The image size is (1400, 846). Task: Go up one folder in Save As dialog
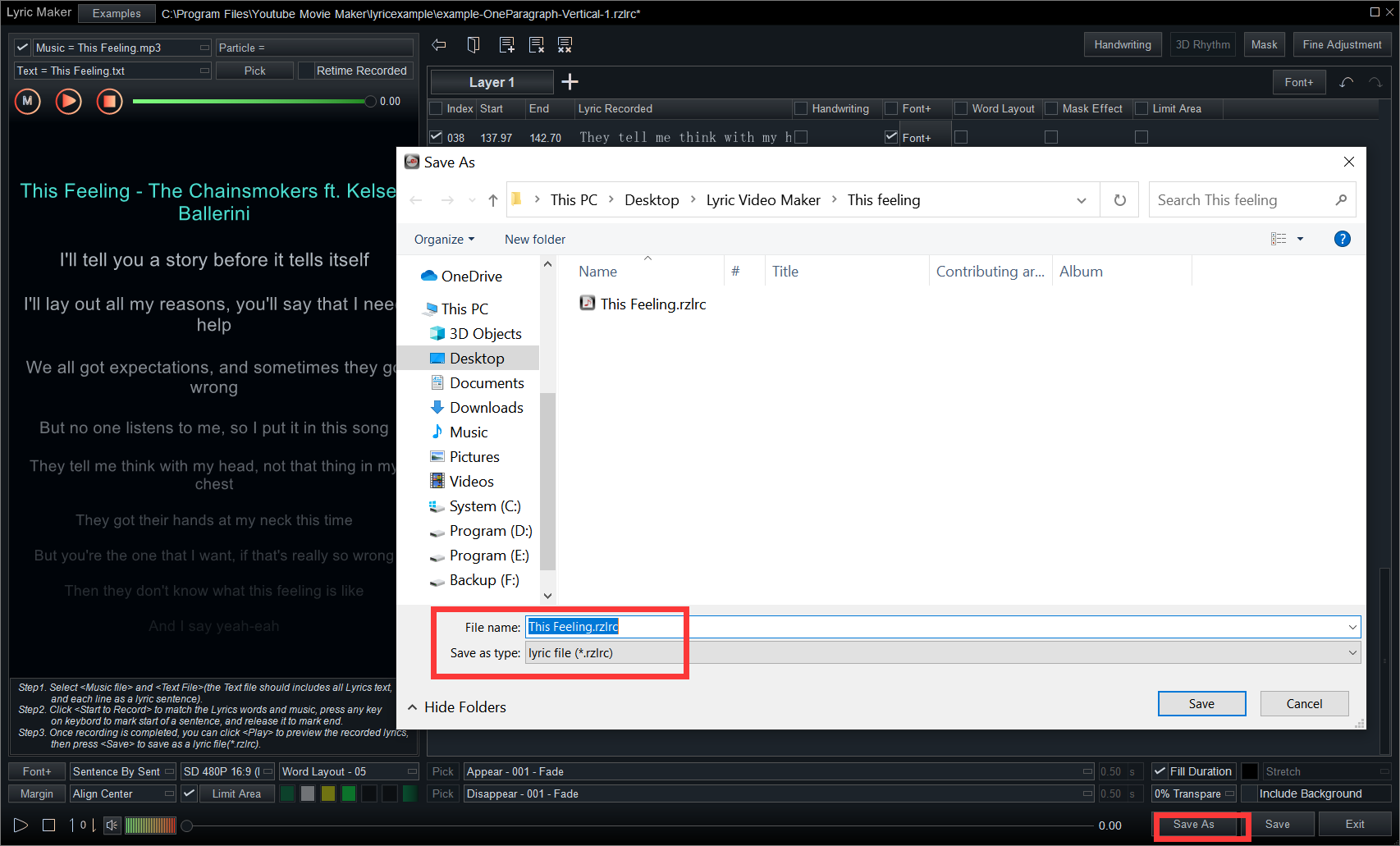click(492, 200)
